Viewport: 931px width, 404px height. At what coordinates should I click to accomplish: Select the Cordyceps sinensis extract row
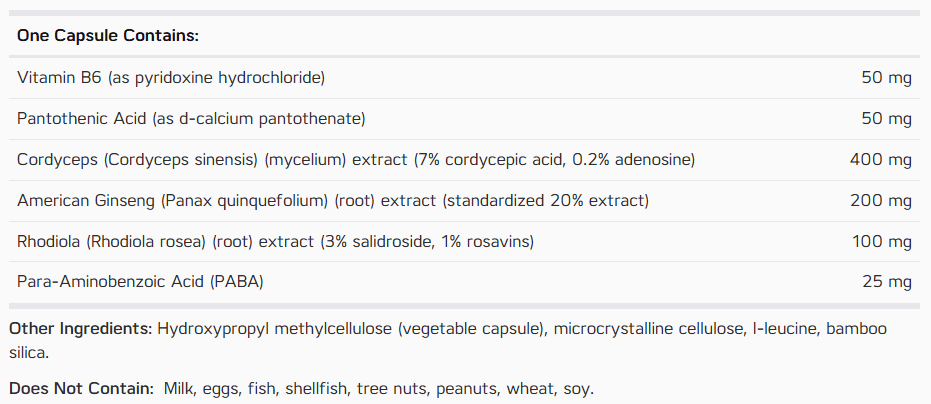point(464,160)
